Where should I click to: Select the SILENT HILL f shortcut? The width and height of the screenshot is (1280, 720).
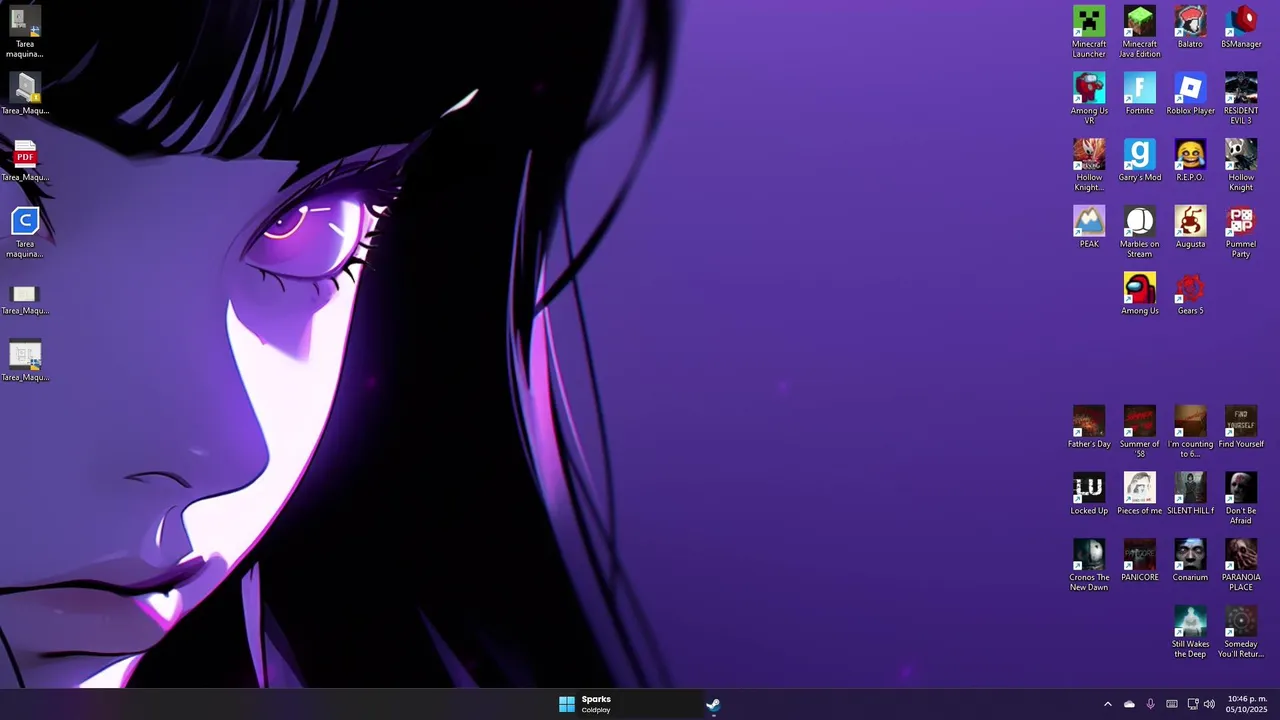pyautogui.click(x=1190, y=494)
